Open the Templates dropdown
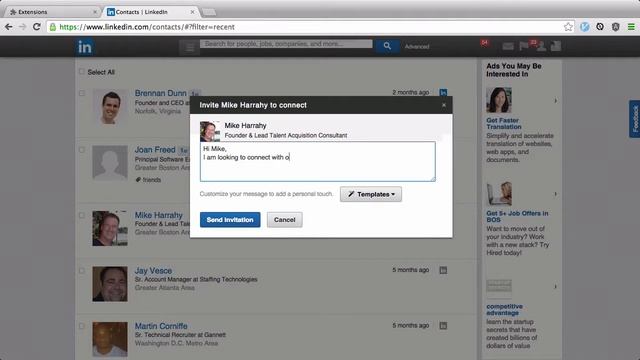640x360 pixels. (371, 194)
